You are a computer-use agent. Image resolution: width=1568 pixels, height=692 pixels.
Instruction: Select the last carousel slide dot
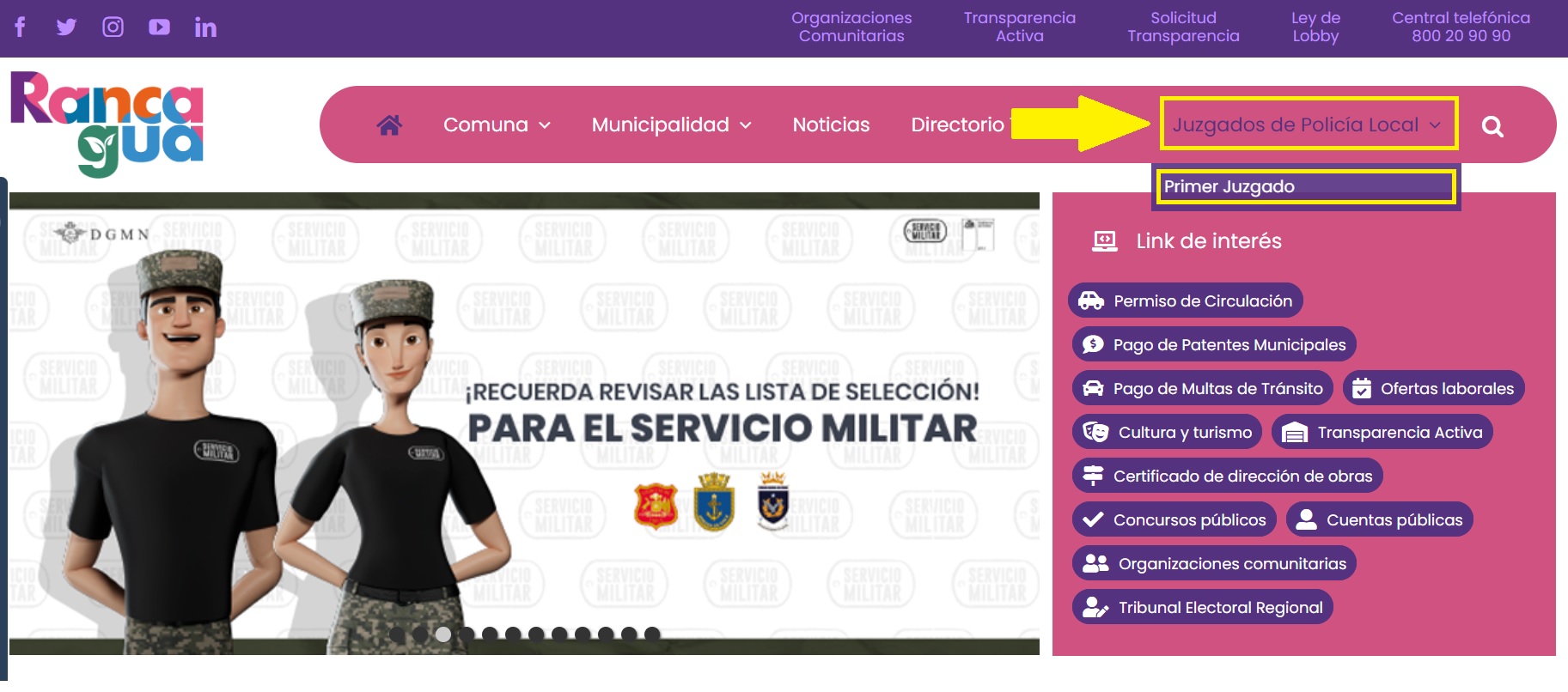tap(652, 634)
